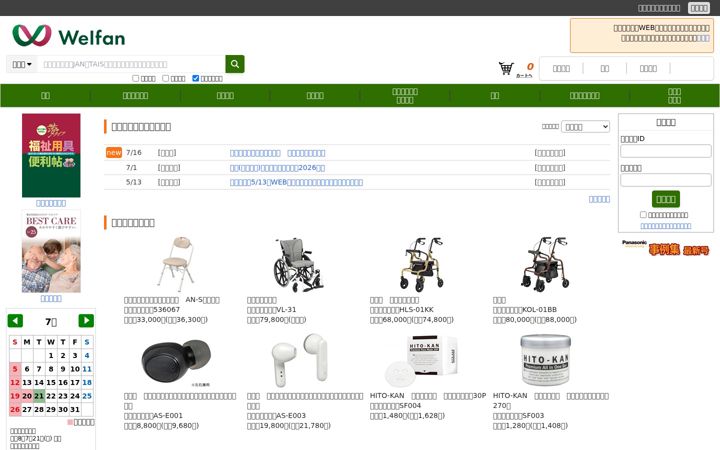Click first link in the header box beside cart
The width and height of the screenshot is (720, 450).
pyautogui.click(x=561, y=68)
